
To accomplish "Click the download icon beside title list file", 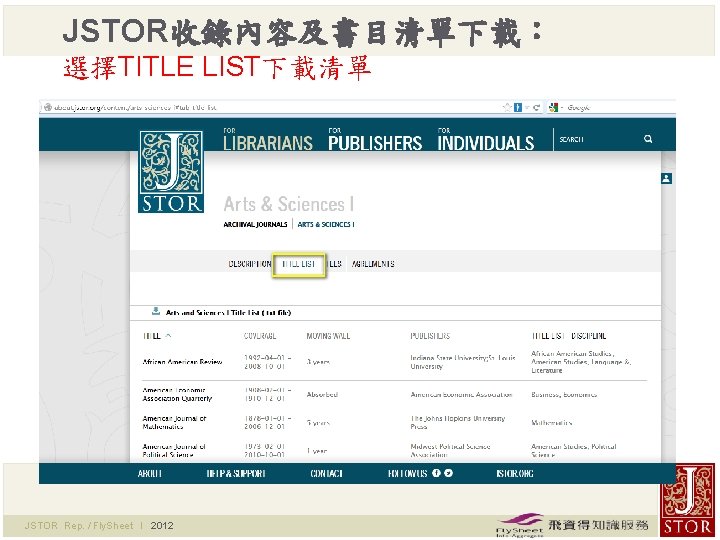I will tap(156, 312).
